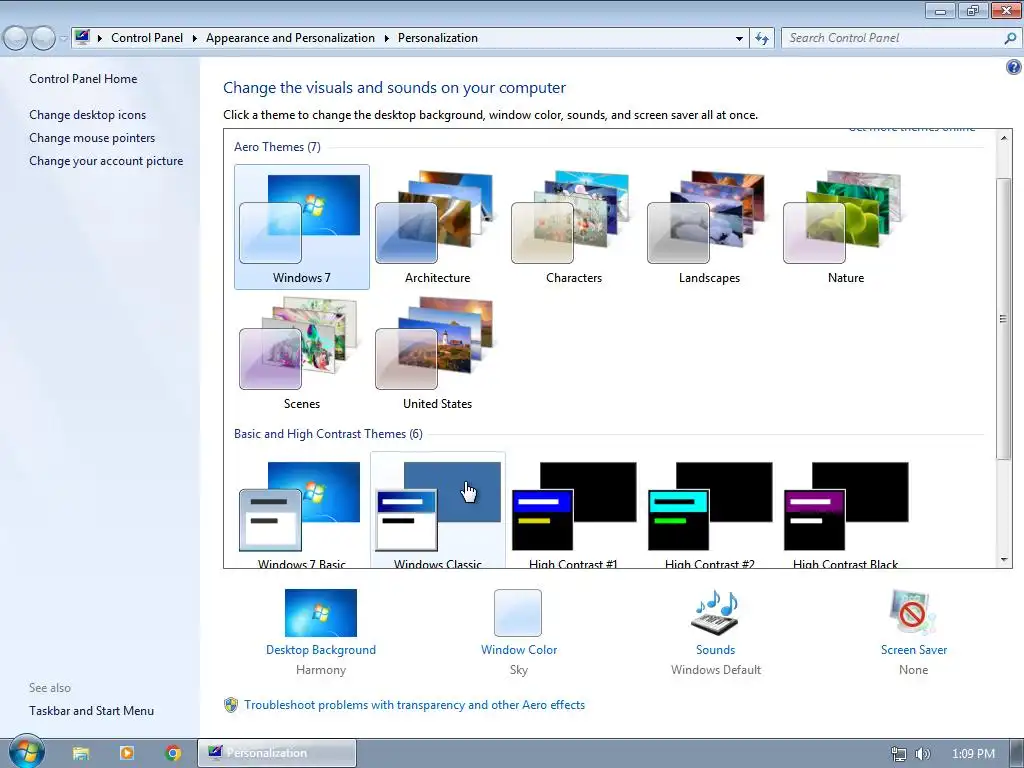Click Basic and High Contrast Themes heading
The width and height of the screenshot is (1024, 768).
(x=328, y=434)
